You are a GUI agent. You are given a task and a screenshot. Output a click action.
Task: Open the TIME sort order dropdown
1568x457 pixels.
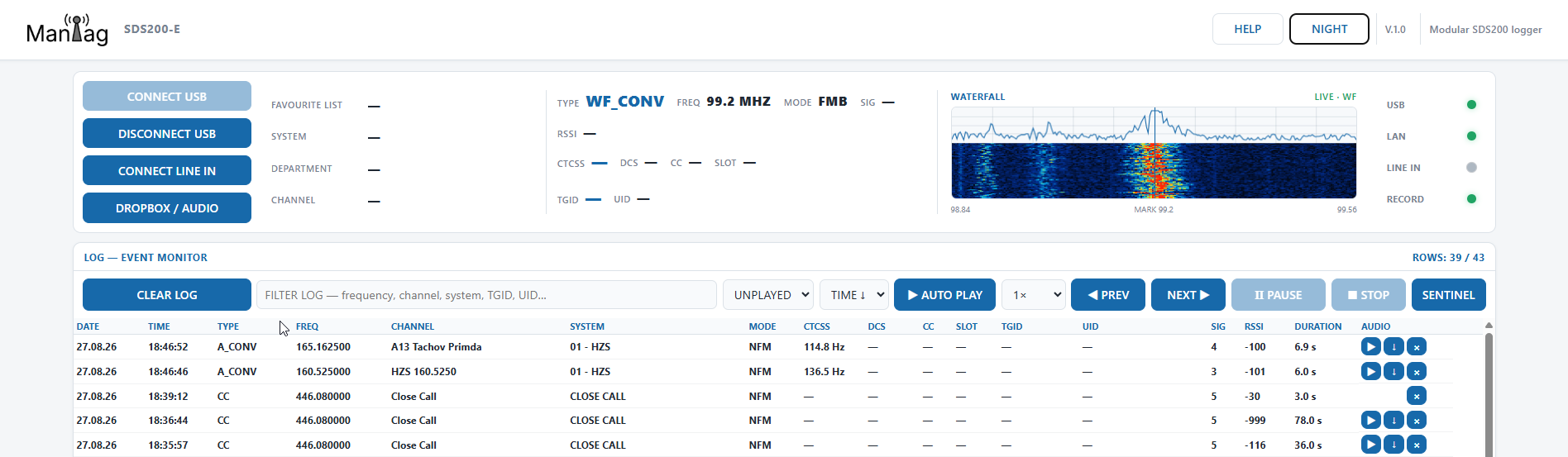(854, 295)
